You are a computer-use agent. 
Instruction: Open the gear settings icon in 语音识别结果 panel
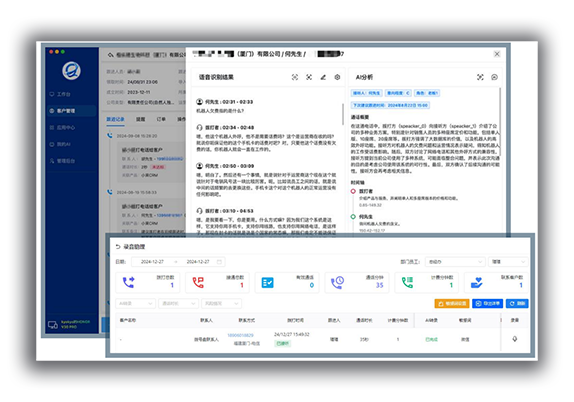click(337, 77)
